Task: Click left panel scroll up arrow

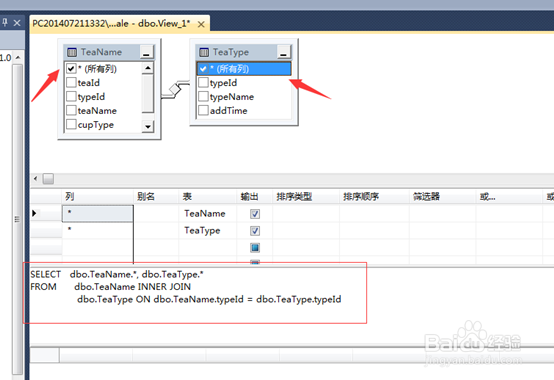Action: point(18,58)
